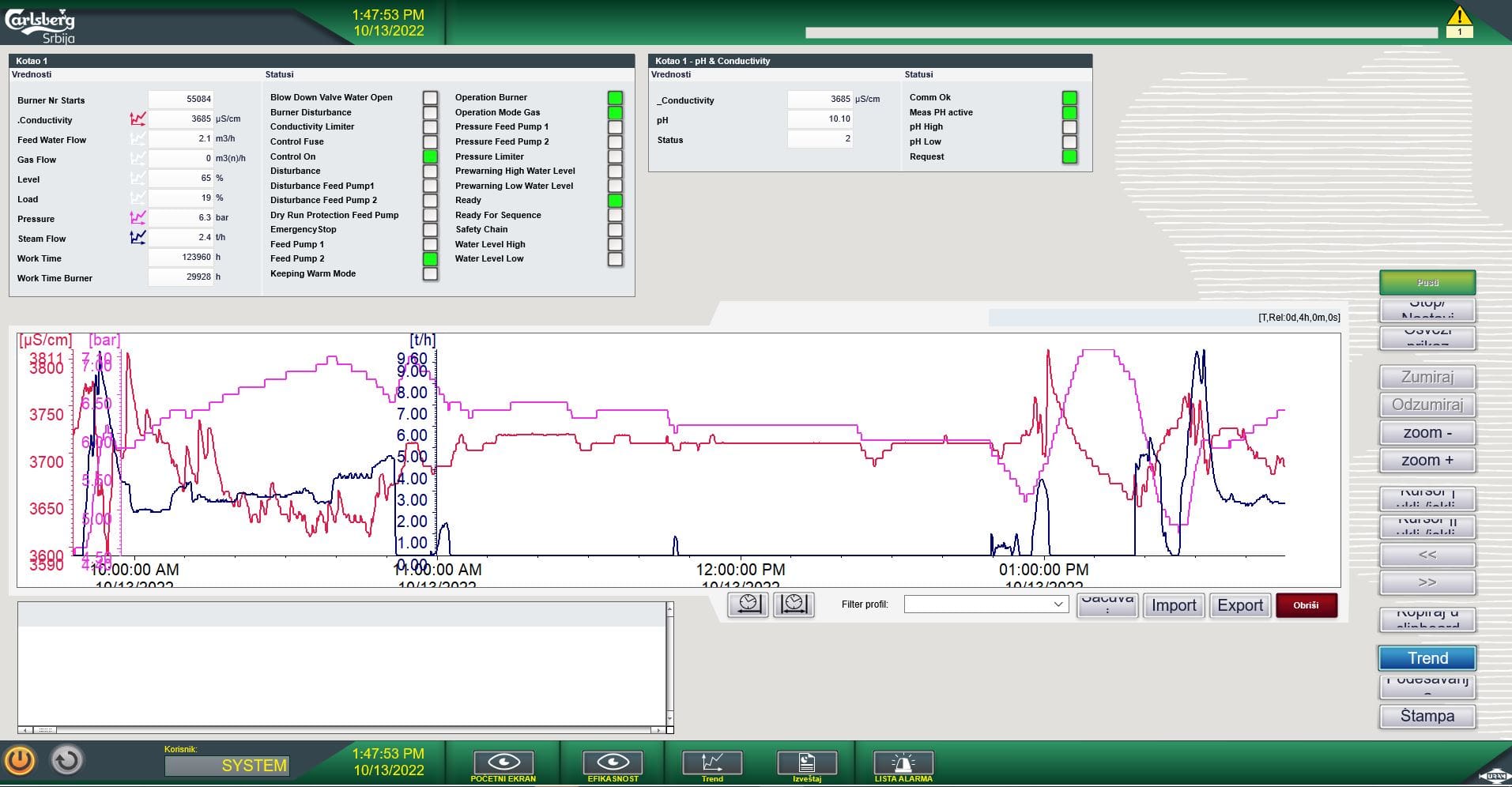Click the left time-range clock icon
The width and height of the screenshot is (1512, 787).
coord(746,604)
